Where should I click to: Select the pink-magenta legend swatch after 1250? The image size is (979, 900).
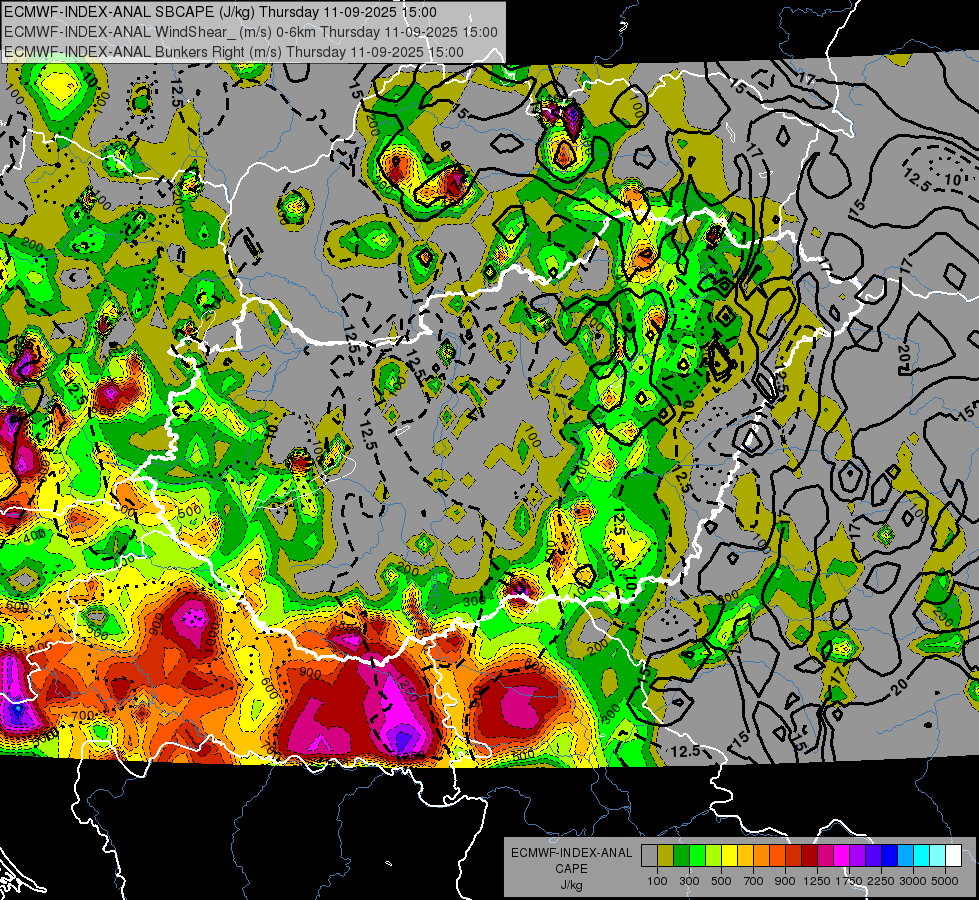[x=825, y=856]
